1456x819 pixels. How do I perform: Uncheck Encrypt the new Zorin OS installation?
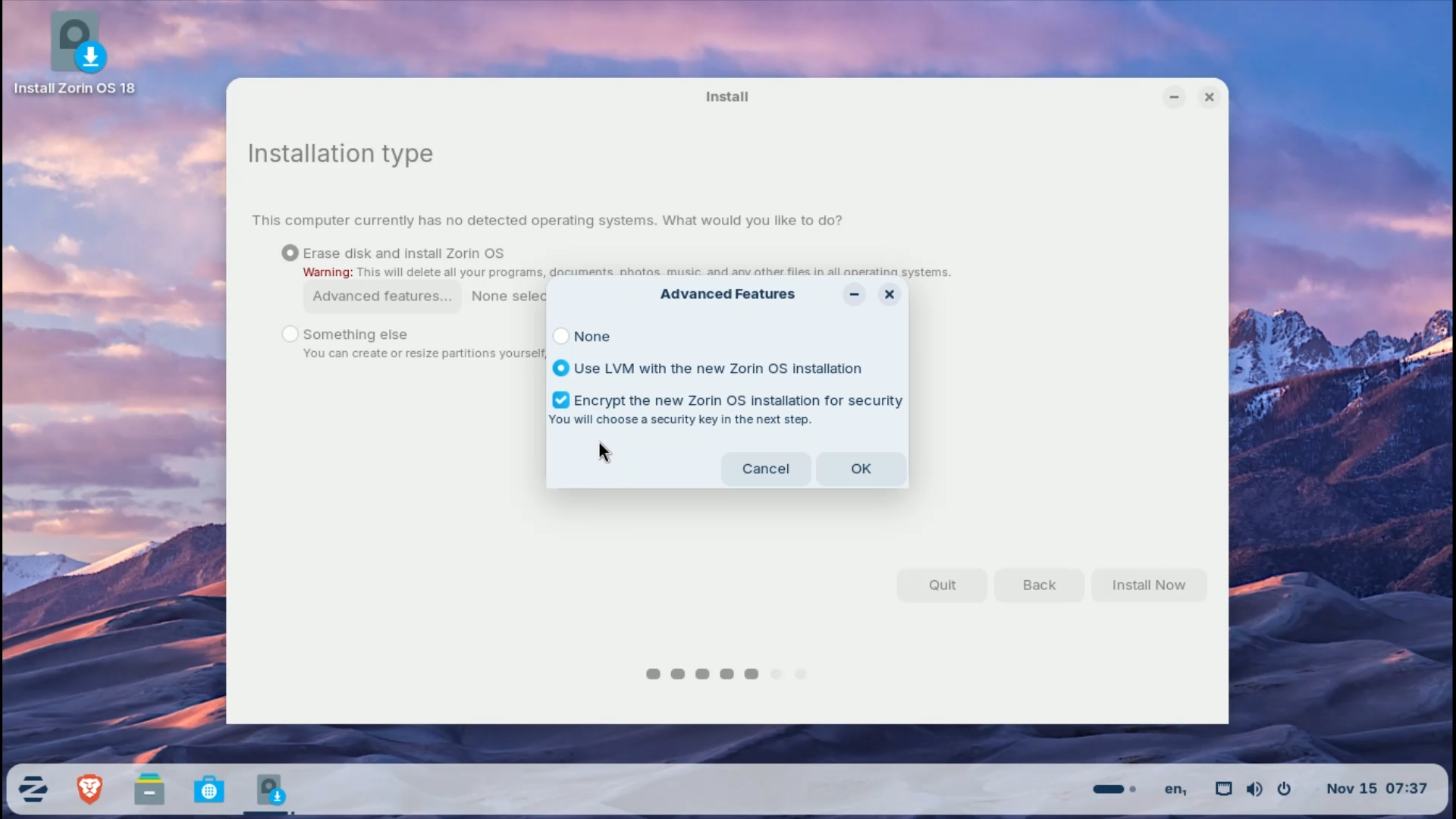point(561,400)
